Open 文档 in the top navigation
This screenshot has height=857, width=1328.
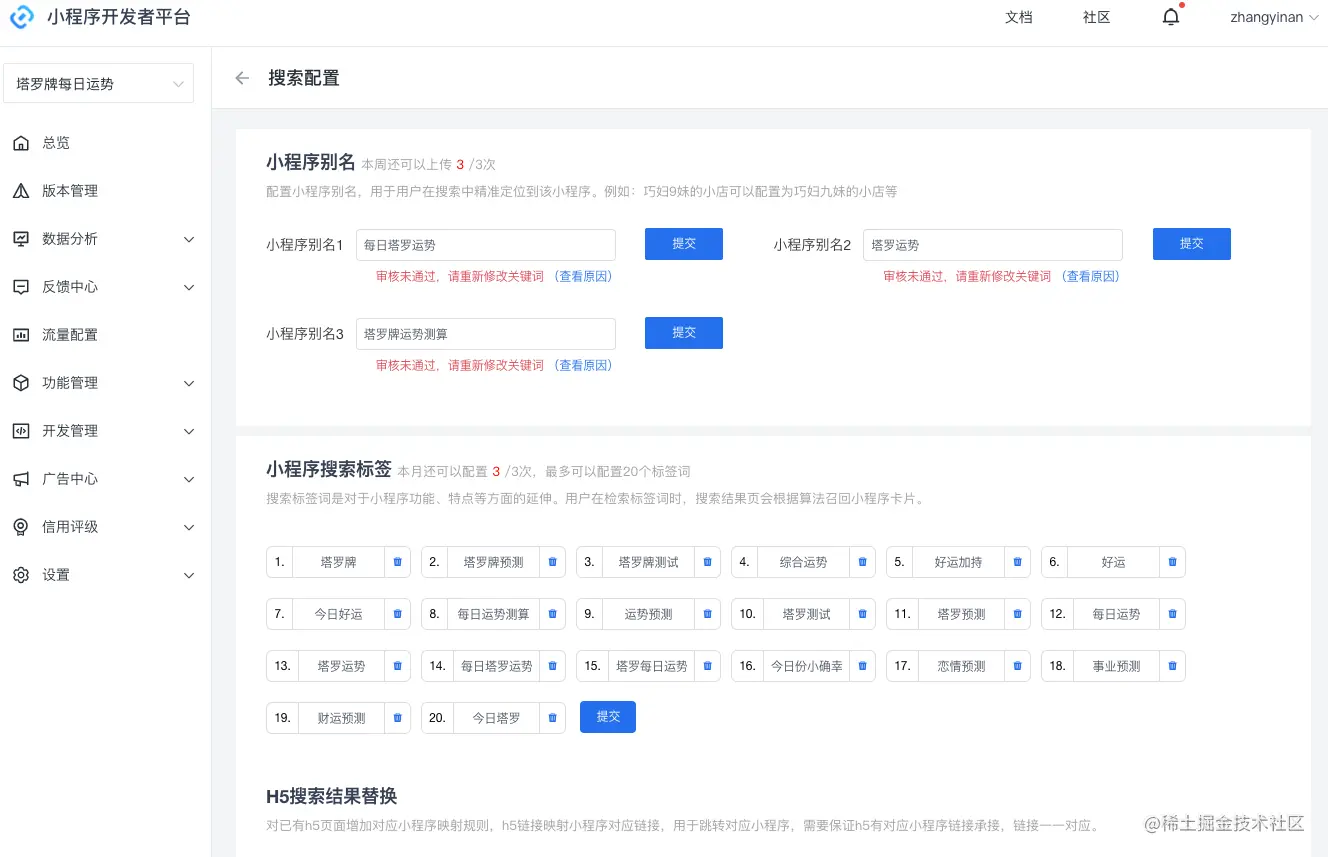click(x=1019, y=17)
